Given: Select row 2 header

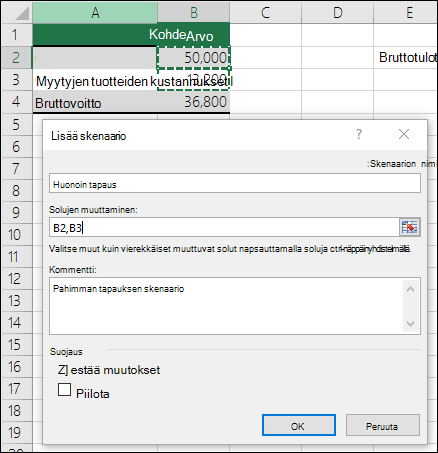Looking at the screenshot, I should point(16,57).
